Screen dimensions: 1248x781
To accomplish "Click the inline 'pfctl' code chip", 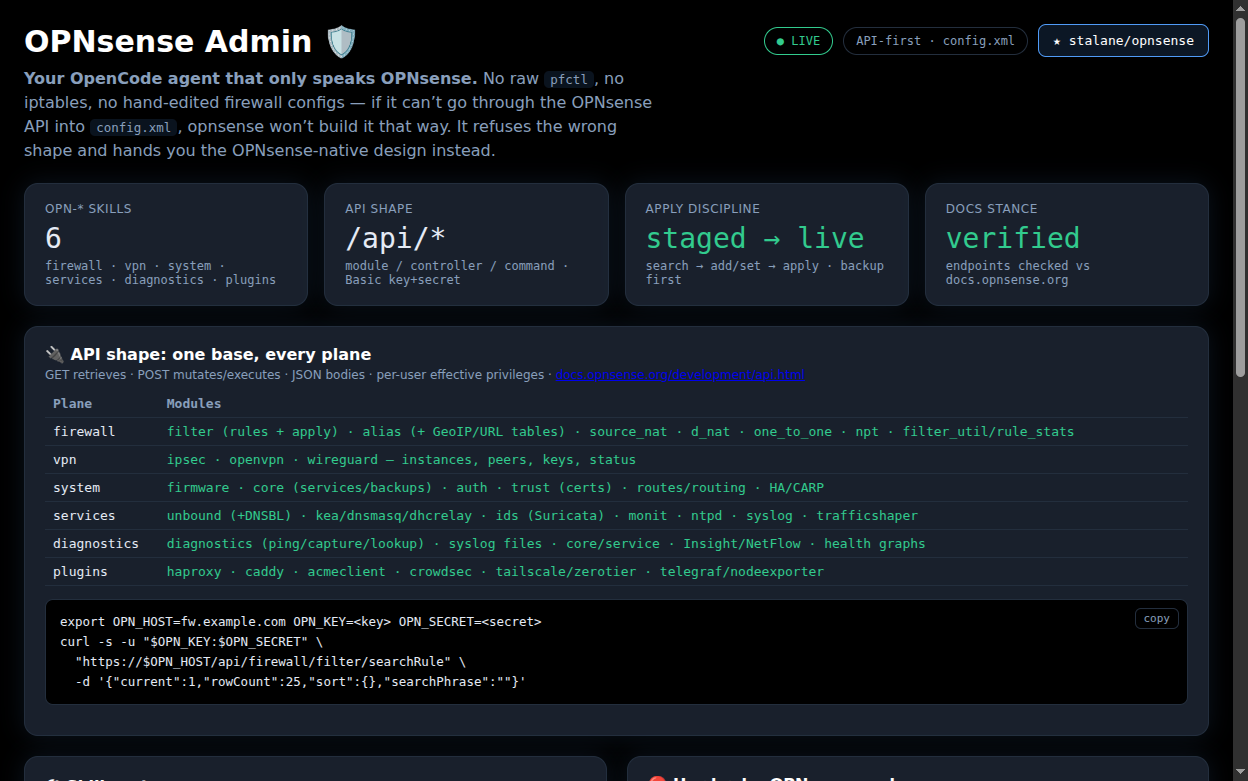I will pyautogui.click(x=570, y=79).
